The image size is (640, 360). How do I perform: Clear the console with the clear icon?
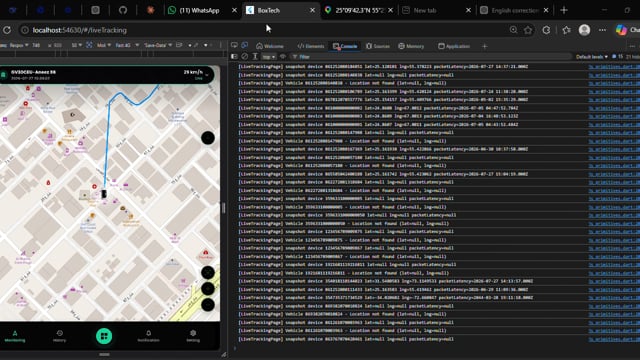pos(244,56)
